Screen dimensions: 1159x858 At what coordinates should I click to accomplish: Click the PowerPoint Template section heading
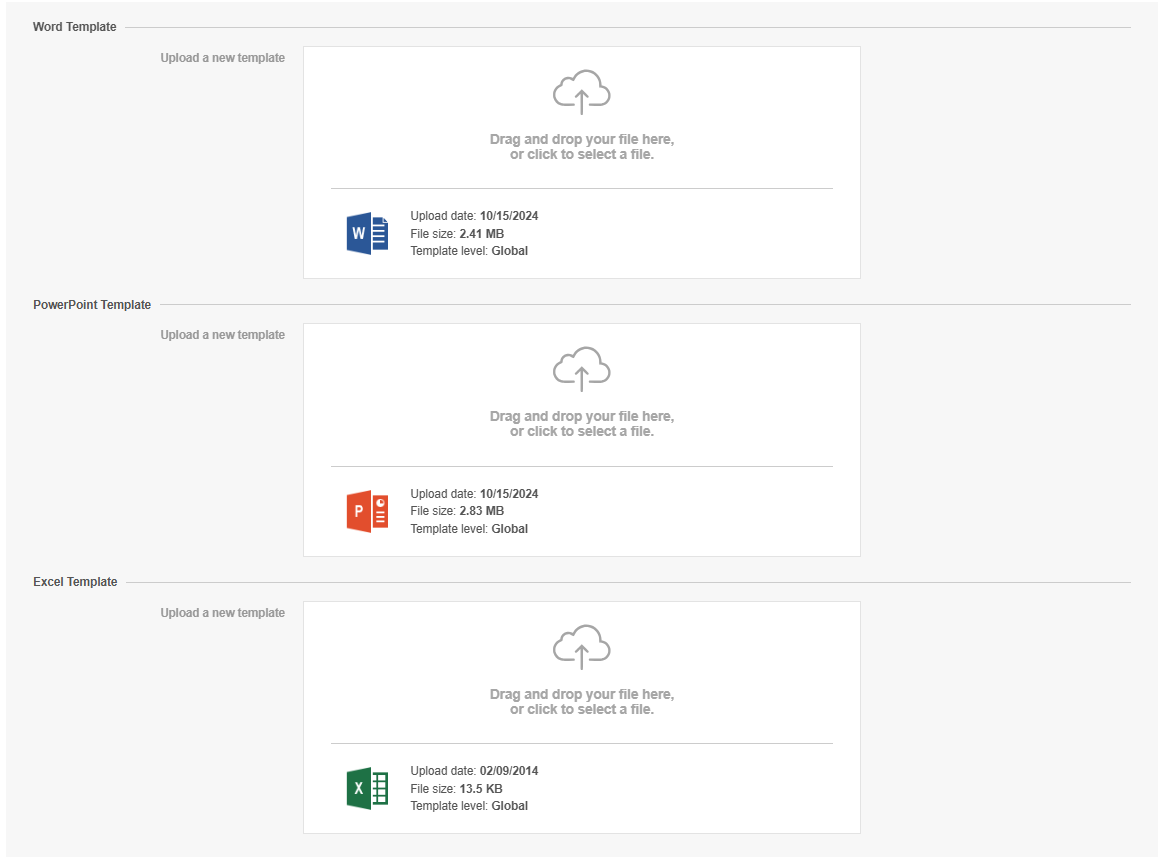pyautogui.click(x=92, y=305)
